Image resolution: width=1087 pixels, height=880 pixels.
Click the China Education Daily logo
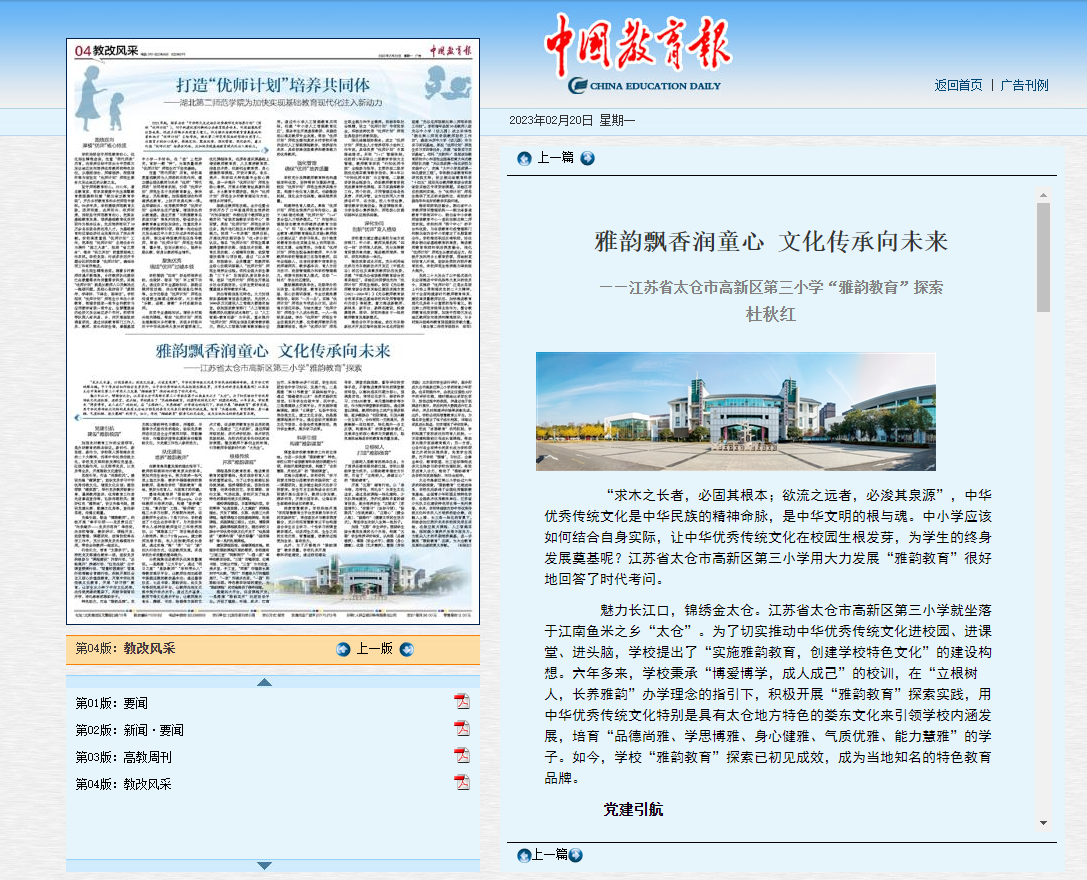coord(638,53)
